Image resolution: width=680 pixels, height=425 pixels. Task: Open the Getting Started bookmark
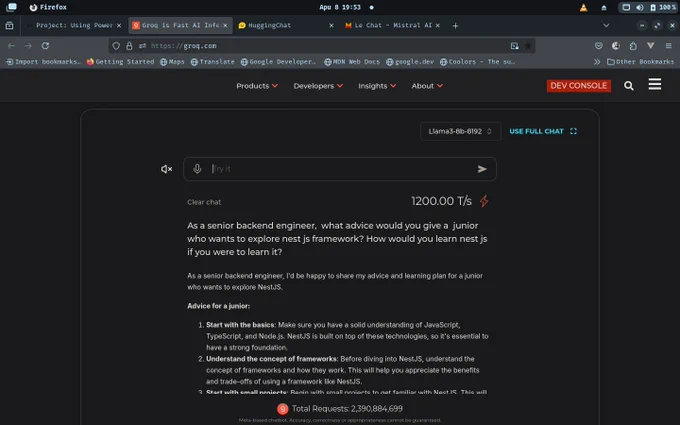click(x=120, y=62)
